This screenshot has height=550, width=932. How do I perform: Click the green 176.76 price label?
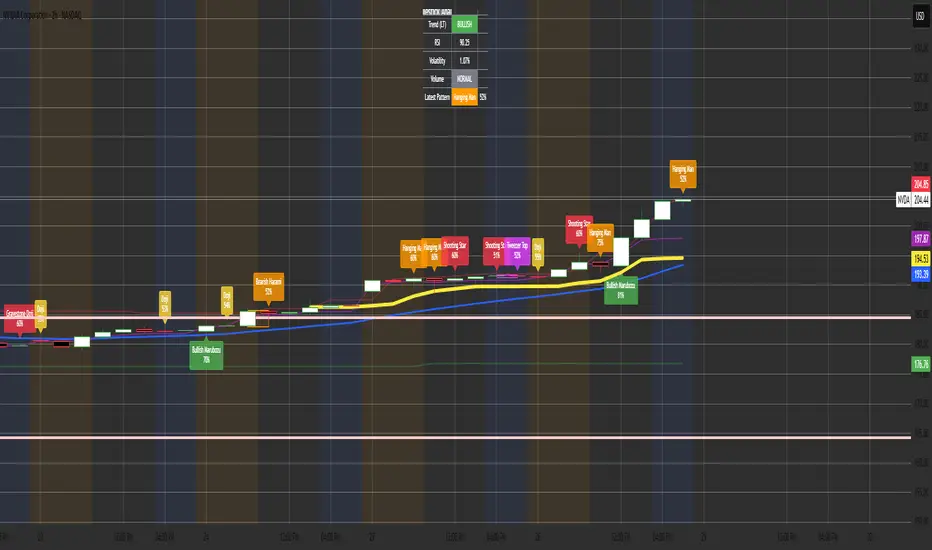[x=921, y=364]
